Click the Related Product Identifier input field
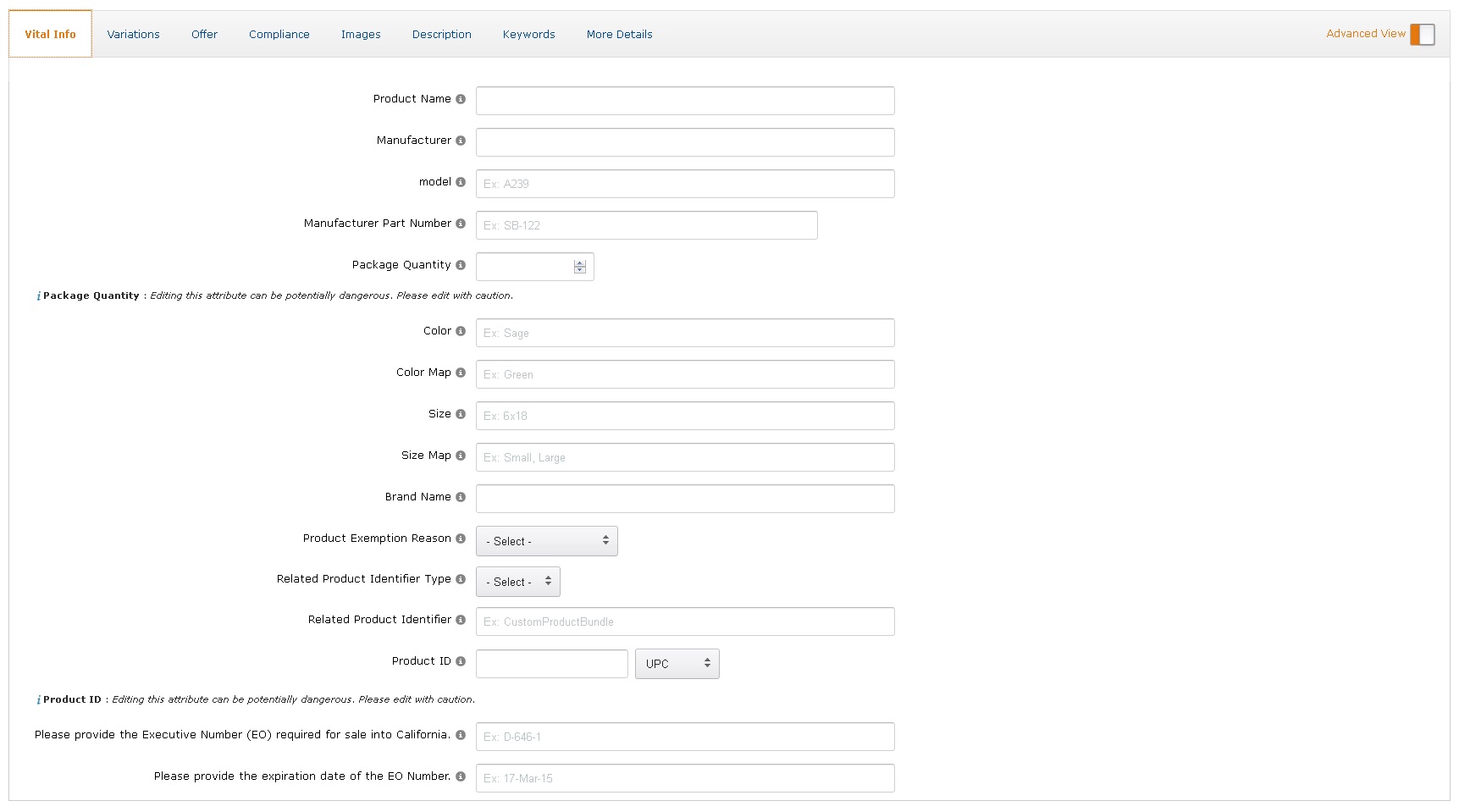The image size is (1459, 812). [x=685, y=621]
